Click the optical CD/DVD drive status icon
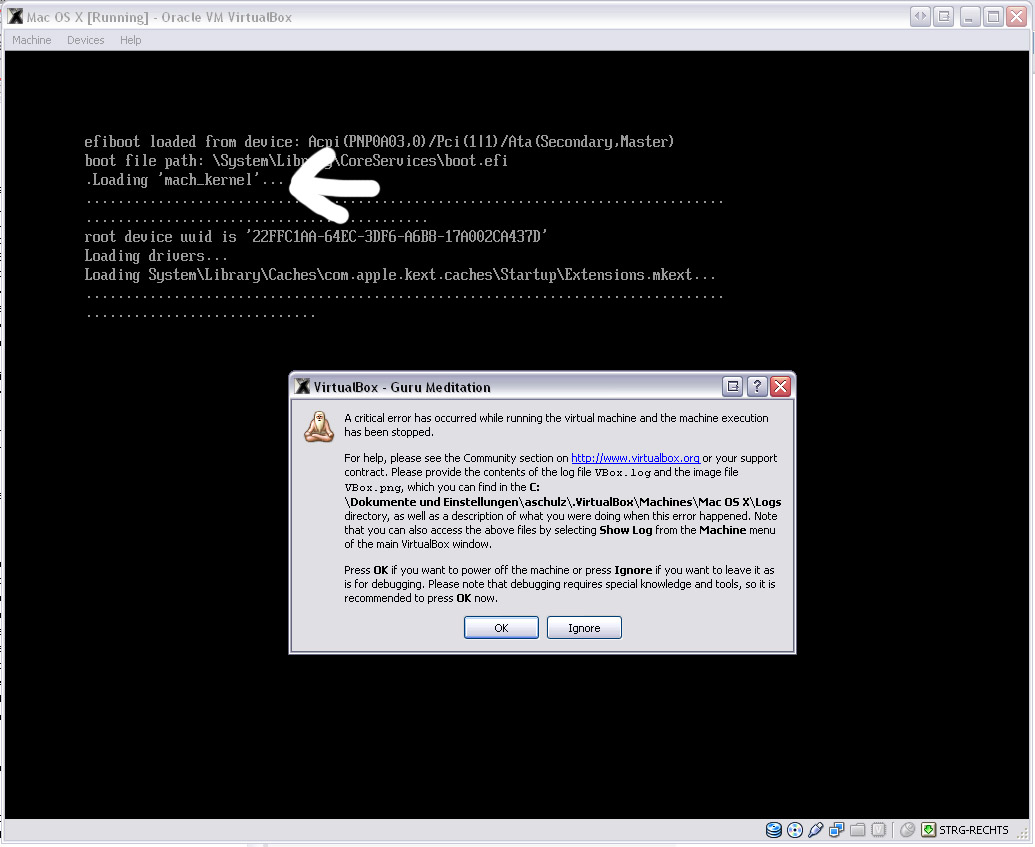The width and height of the screenshot is (1035, 847). pos(795,830)
